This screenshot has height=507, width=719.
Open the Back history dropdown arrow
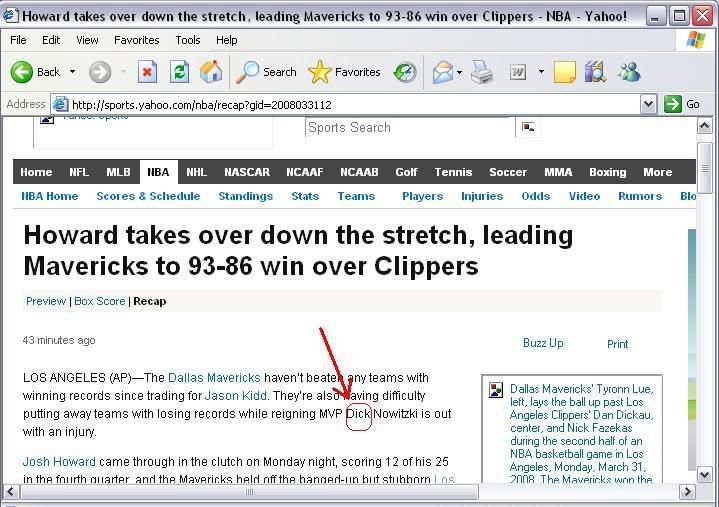point(72,72)
